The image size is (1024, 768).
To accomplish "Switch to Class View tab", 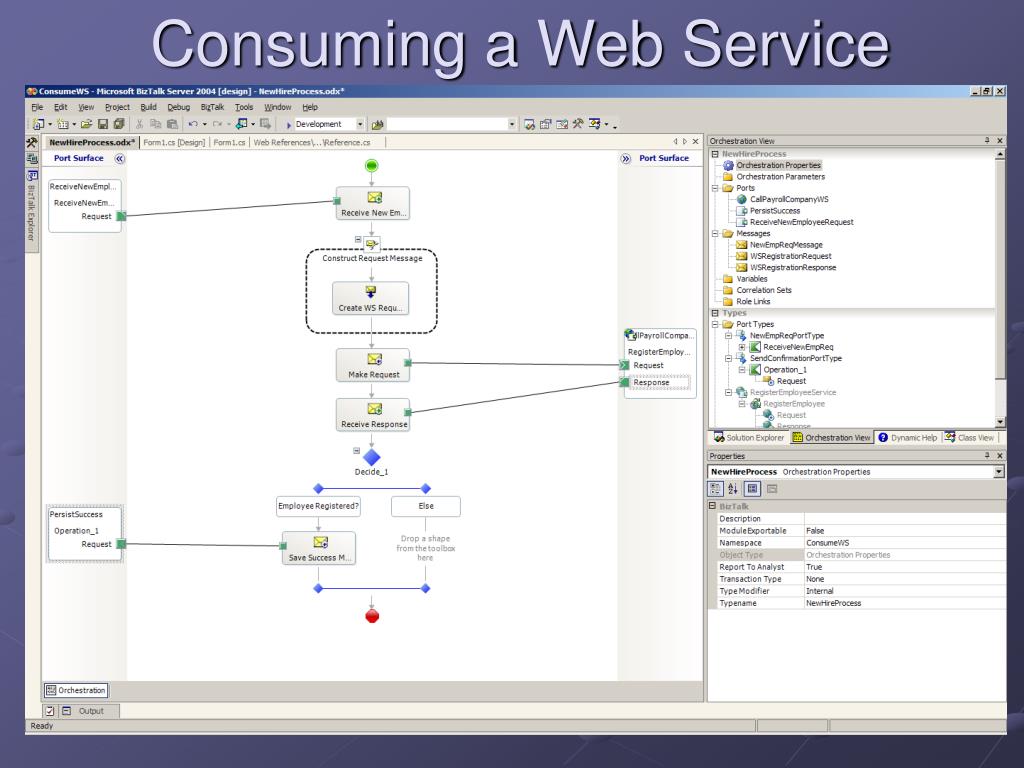I will (x=970, y=438).
